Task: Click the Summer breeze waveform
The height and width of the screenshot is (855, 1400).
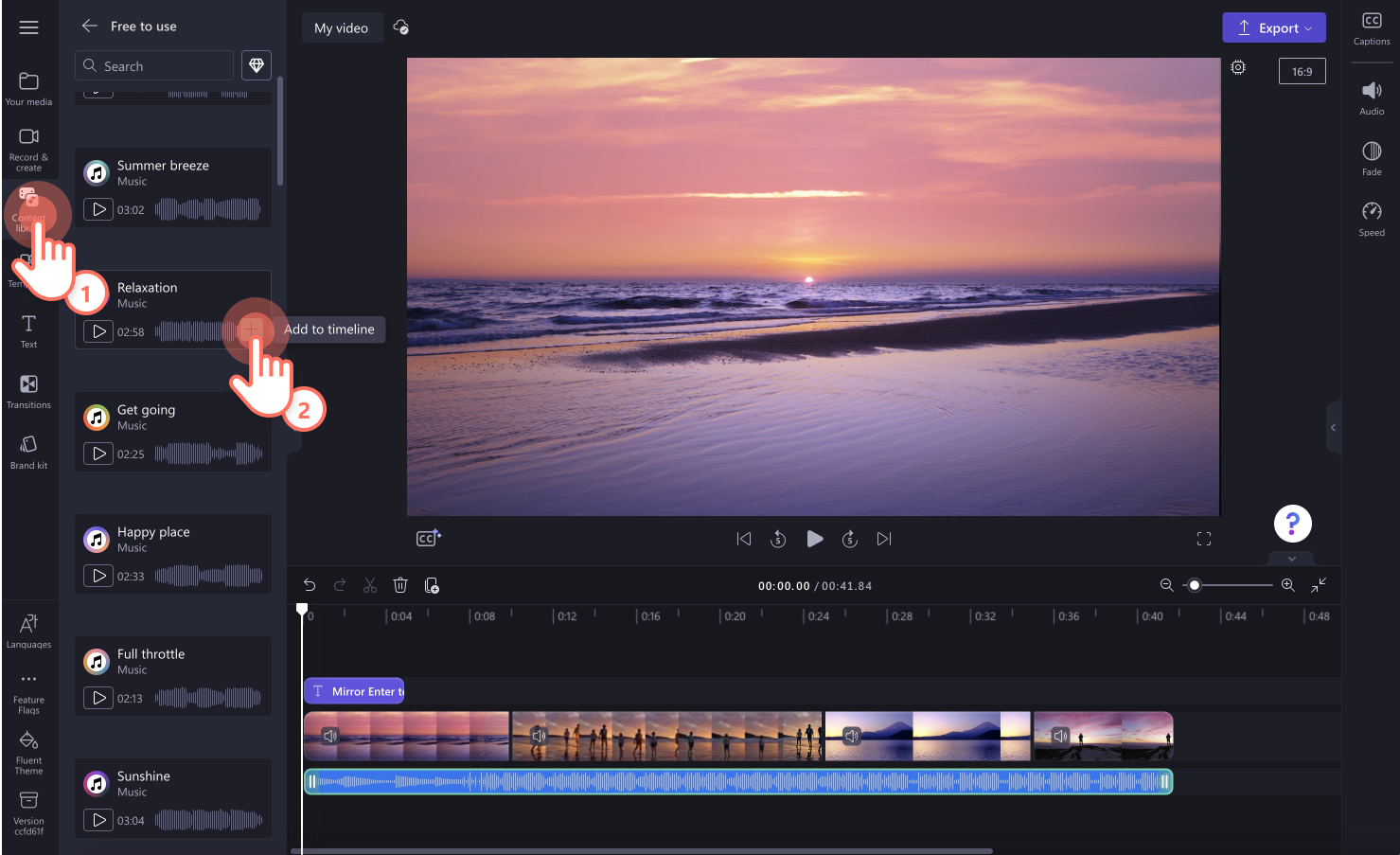Action: pyautogui.click(x=208, y=209)
